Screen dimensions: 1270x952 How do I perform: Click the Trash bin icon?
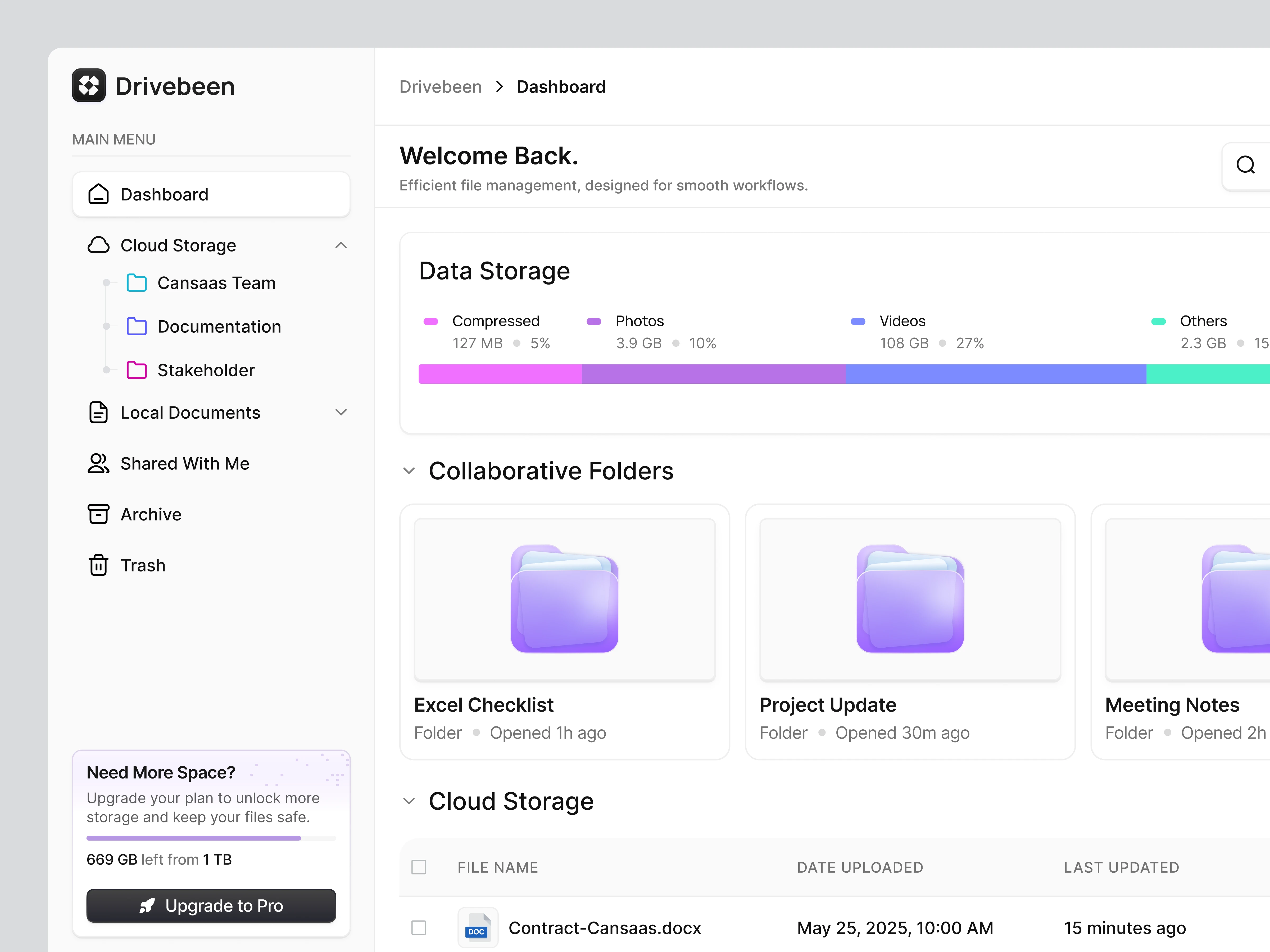click(98, 565)
